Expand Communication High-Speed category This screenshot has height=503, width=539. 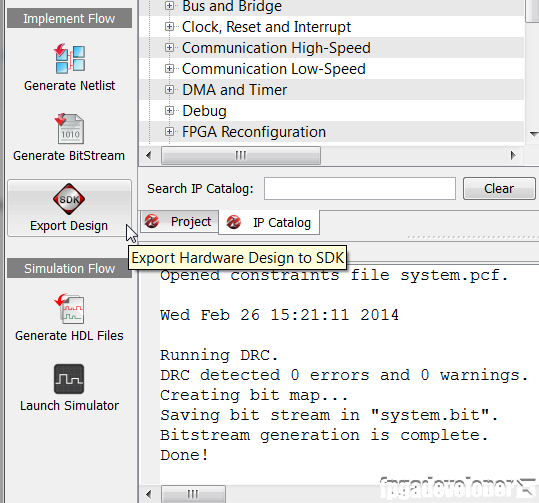(x=169, y=47)
